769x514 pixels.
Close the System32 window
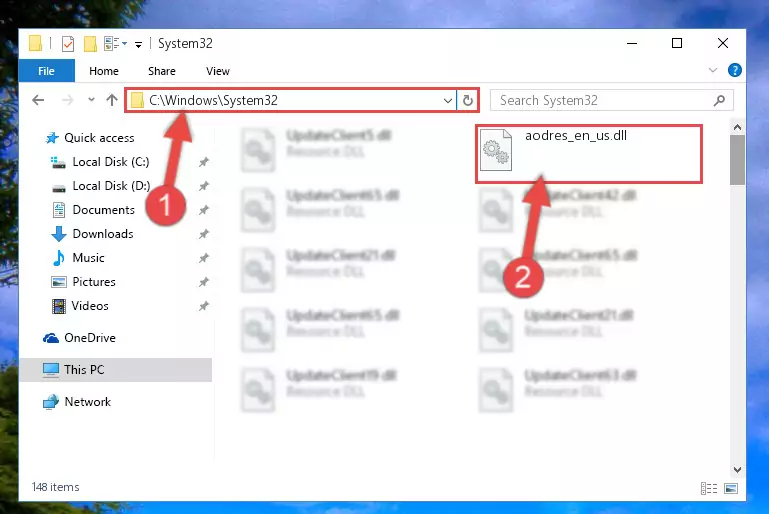click(722, 43)
